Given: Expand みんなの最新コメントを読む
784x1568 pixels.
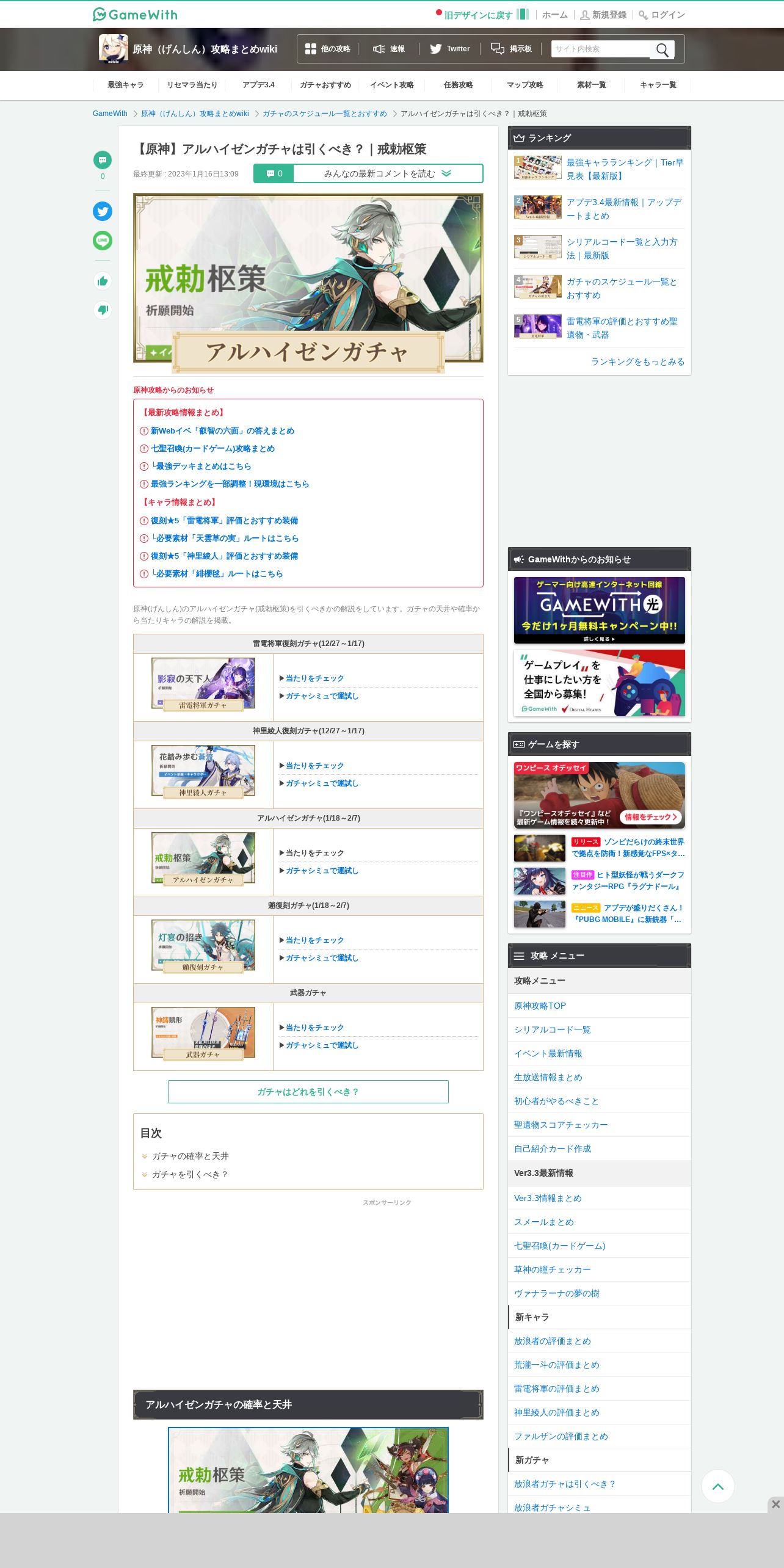Looking at the screenshot, I should [x=388, y=173].
